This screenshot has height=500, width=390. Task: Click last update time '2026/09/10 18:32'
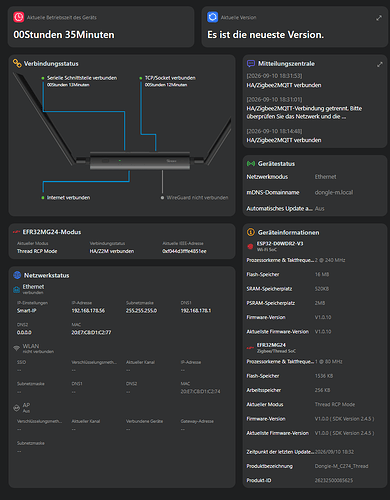click(x=334, y=452)
